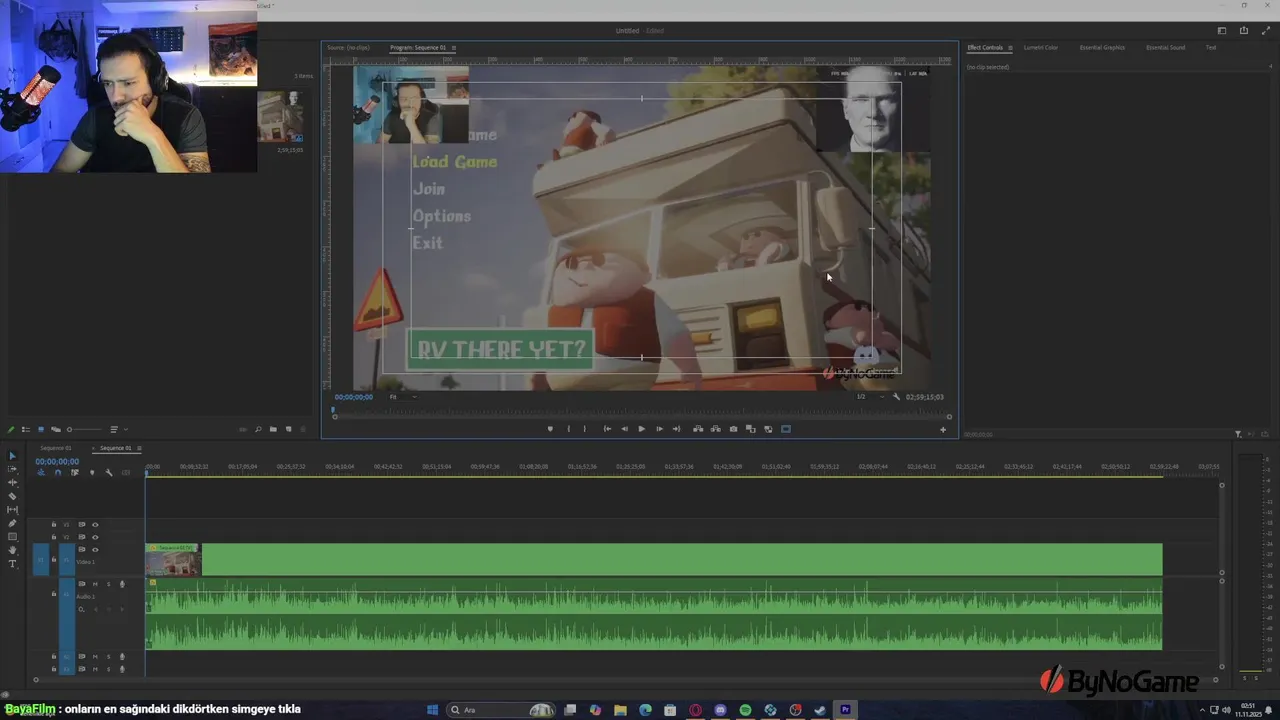The width and height of the screenshot is (1280, 720).
Task: Click the Extract button
Action: point(715,429)
